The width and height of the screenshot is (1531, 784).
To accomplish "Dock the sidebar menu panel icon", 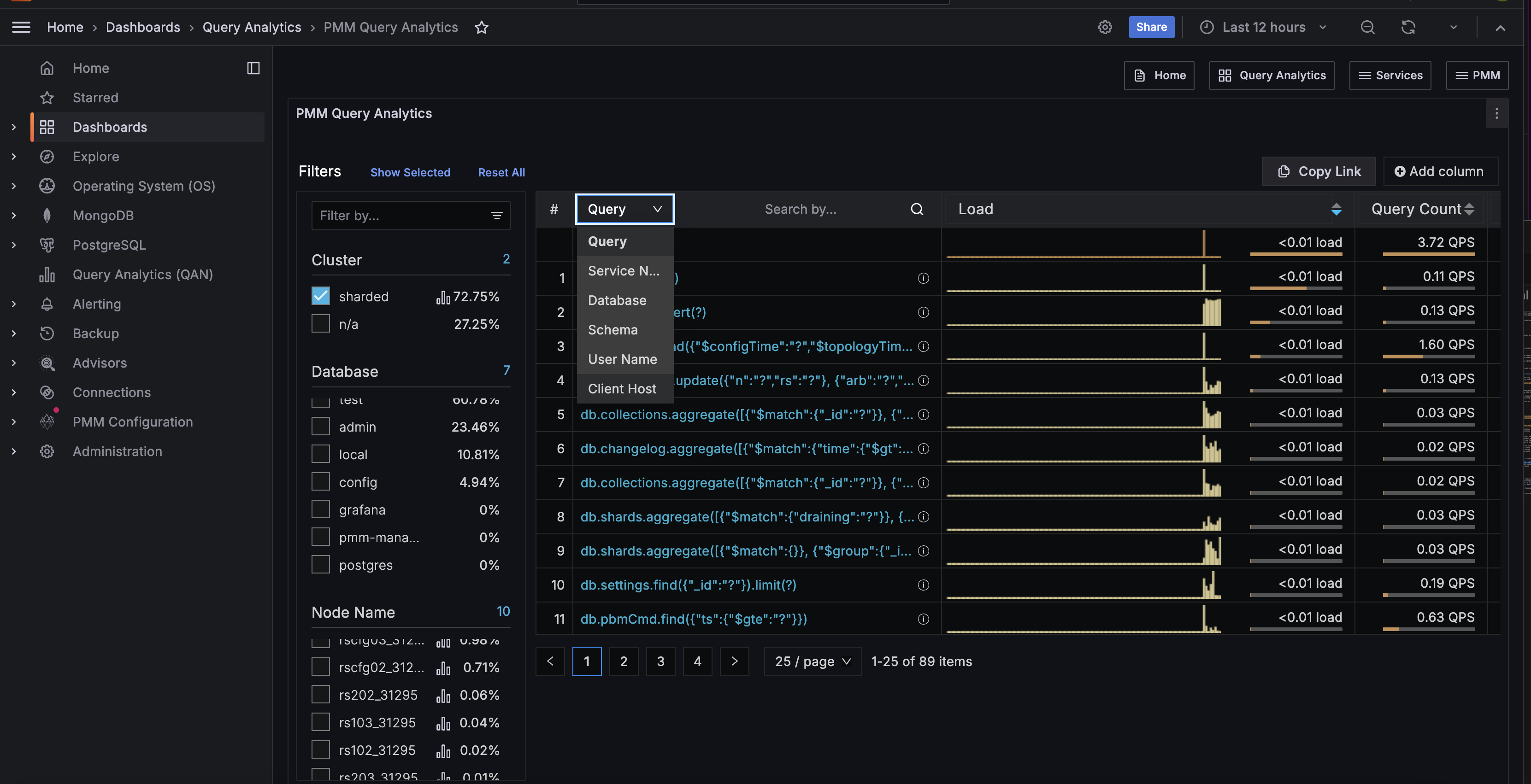I will (253, 68).
